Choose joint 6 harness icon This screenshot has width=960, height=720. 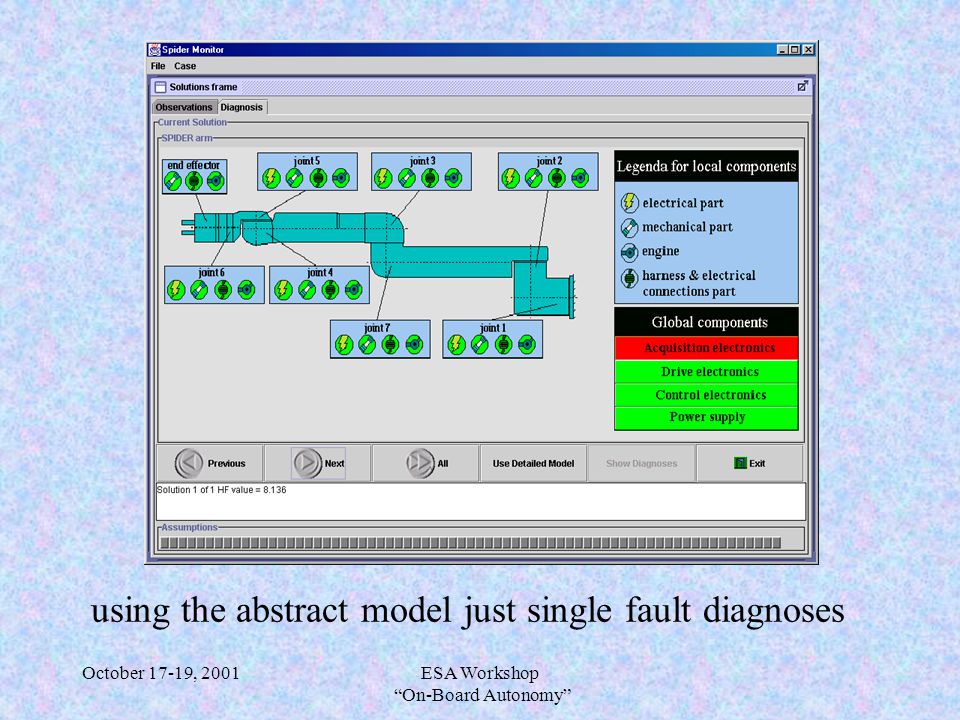click(x=223, y=290)
